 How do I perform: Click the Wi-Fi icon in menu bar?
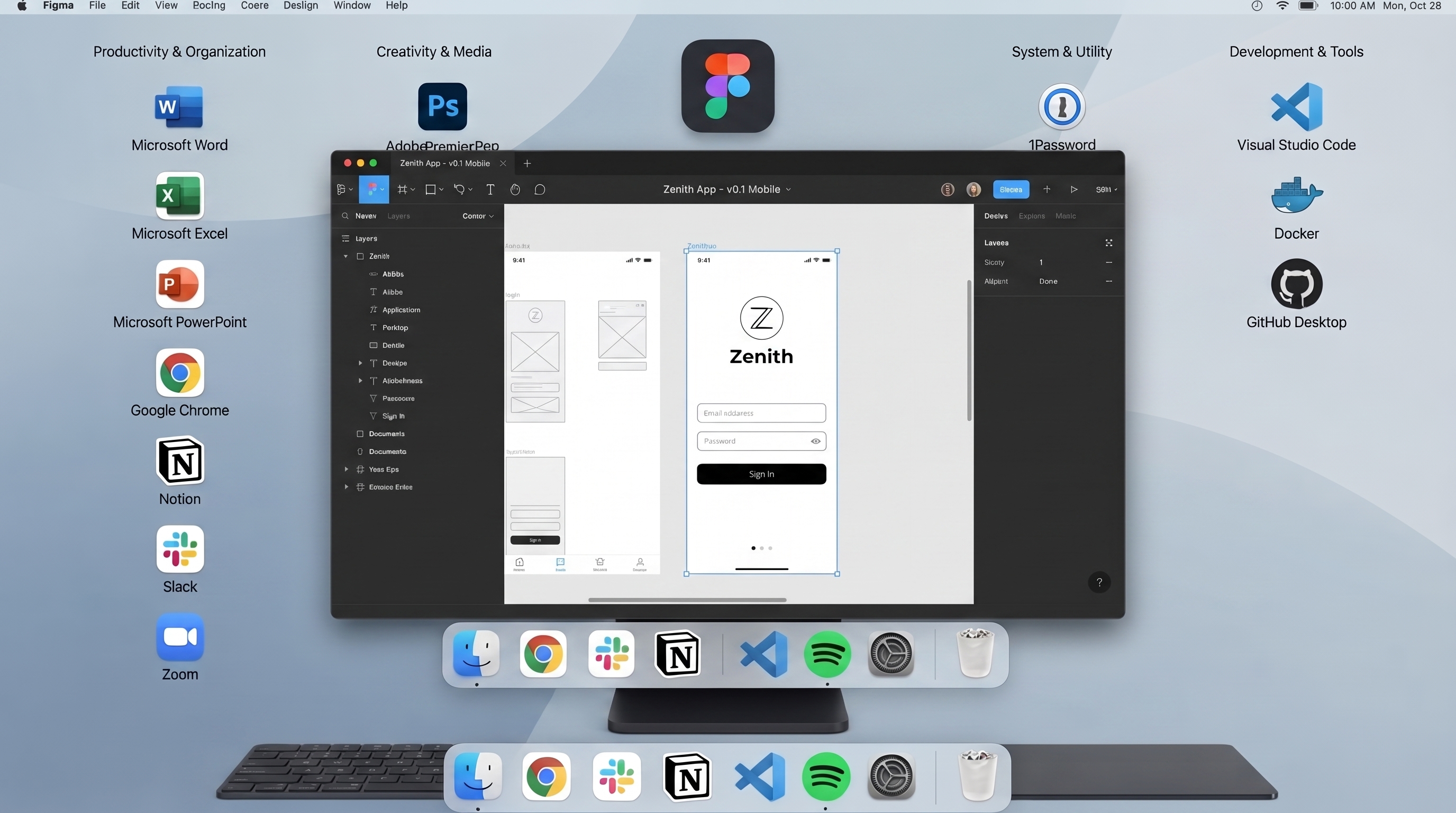coord(1282,6)
